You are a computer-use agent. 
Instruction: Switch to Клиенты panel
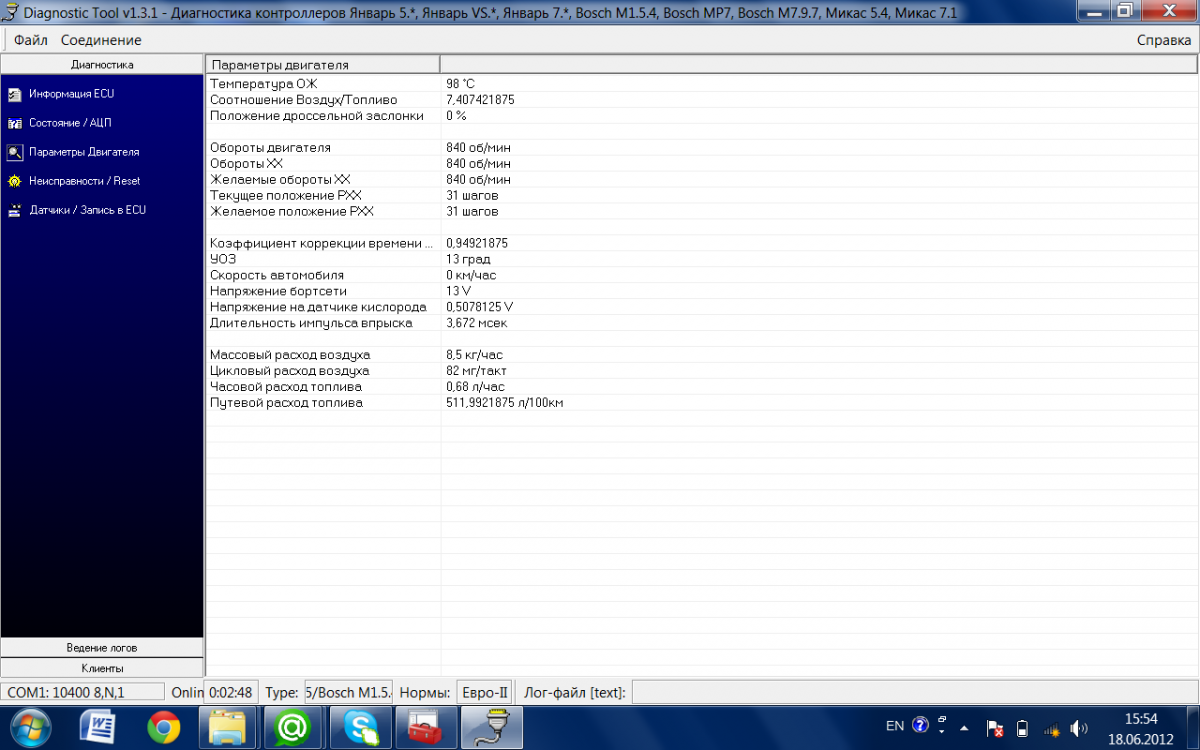pyautogui.click(x=102, y=667)
